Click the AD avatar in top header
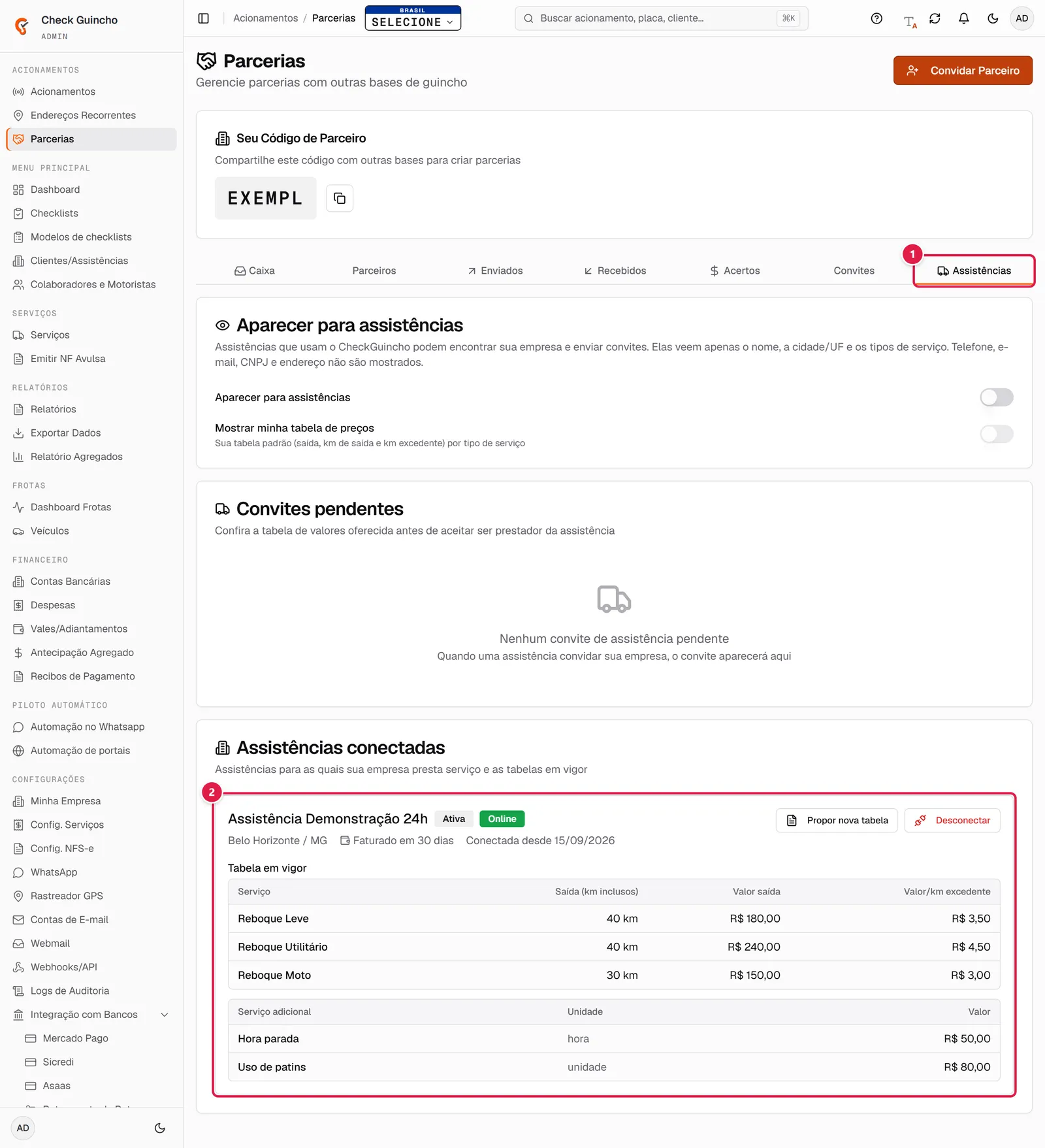This screenshot has height=1148, width=1045. tap(1022, 18)
